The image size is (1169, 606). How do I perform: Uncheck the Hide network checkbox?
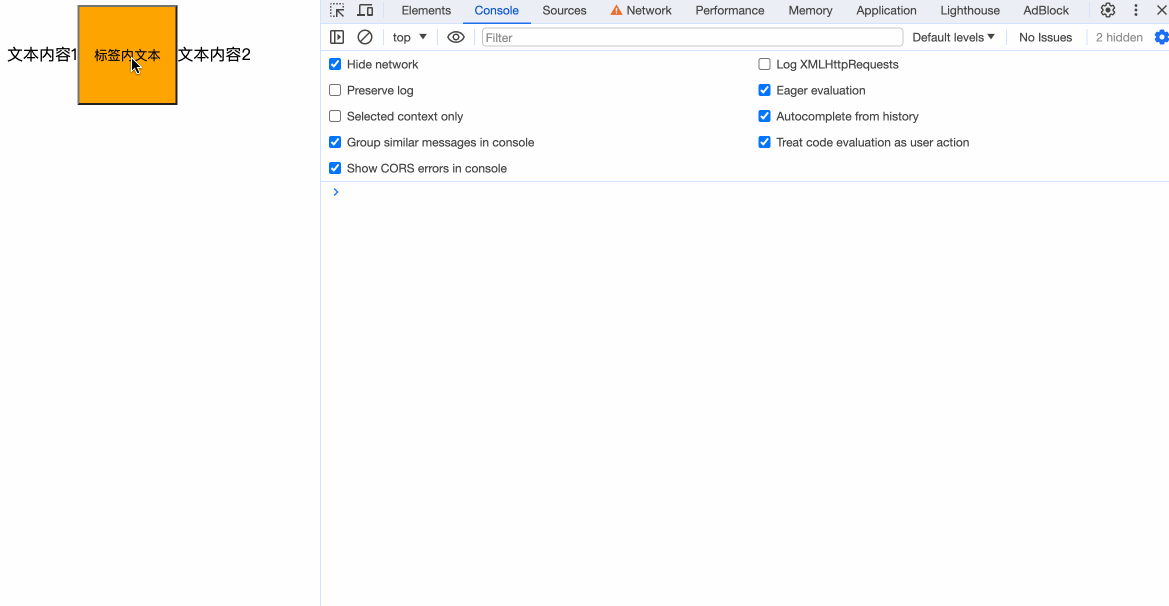335,64
